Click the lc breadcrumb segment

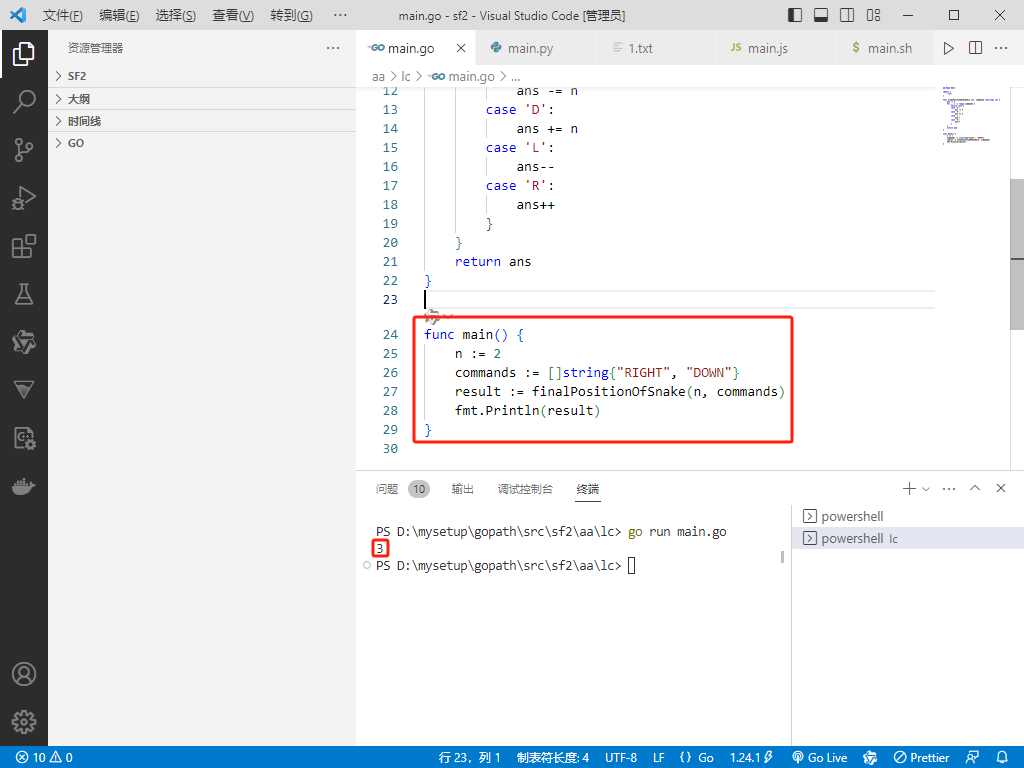click(406, 76)
